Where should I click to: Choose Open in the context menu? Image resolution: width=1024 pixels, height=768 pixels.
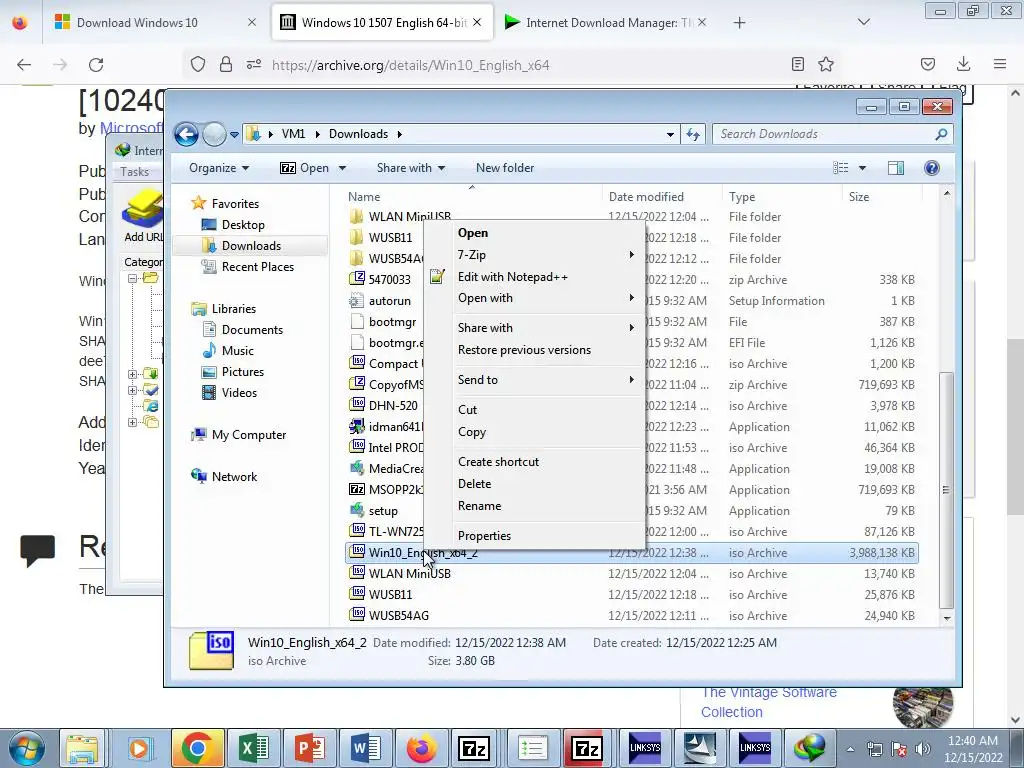coord(473,232)
